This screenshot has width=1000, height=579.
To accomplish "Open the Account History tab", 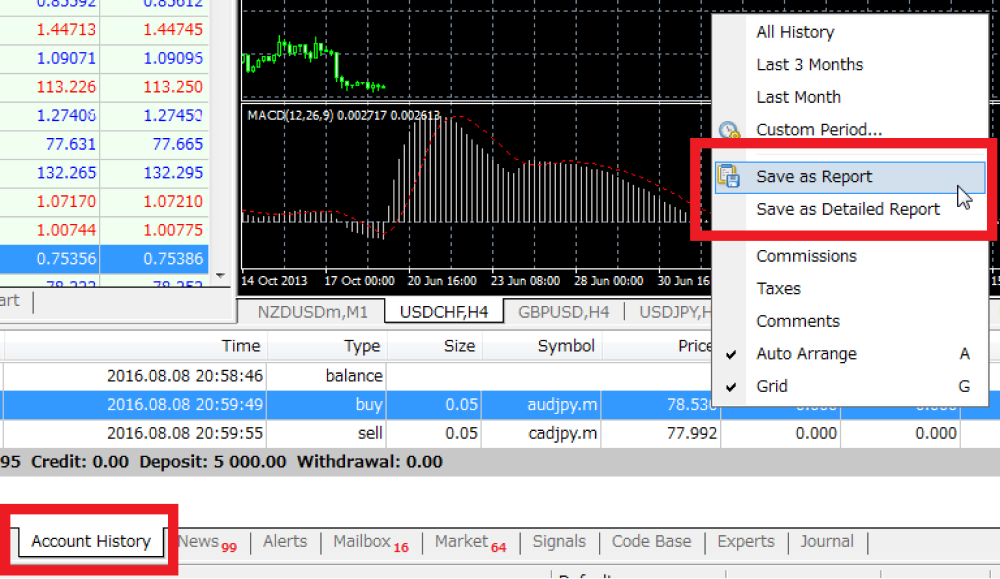I will 88,541.
